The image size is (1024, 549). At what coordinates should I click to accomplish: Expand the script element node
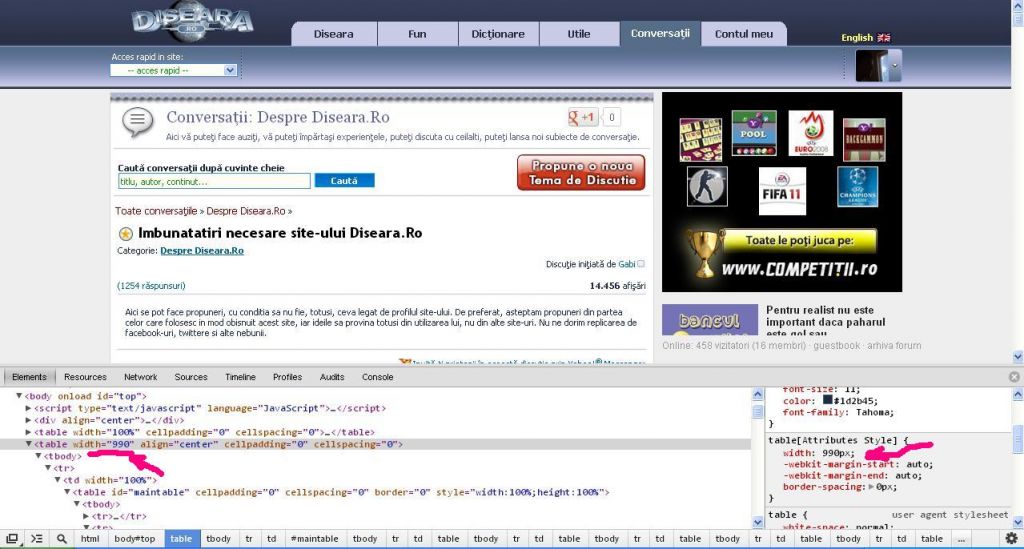tap(28, 408)
